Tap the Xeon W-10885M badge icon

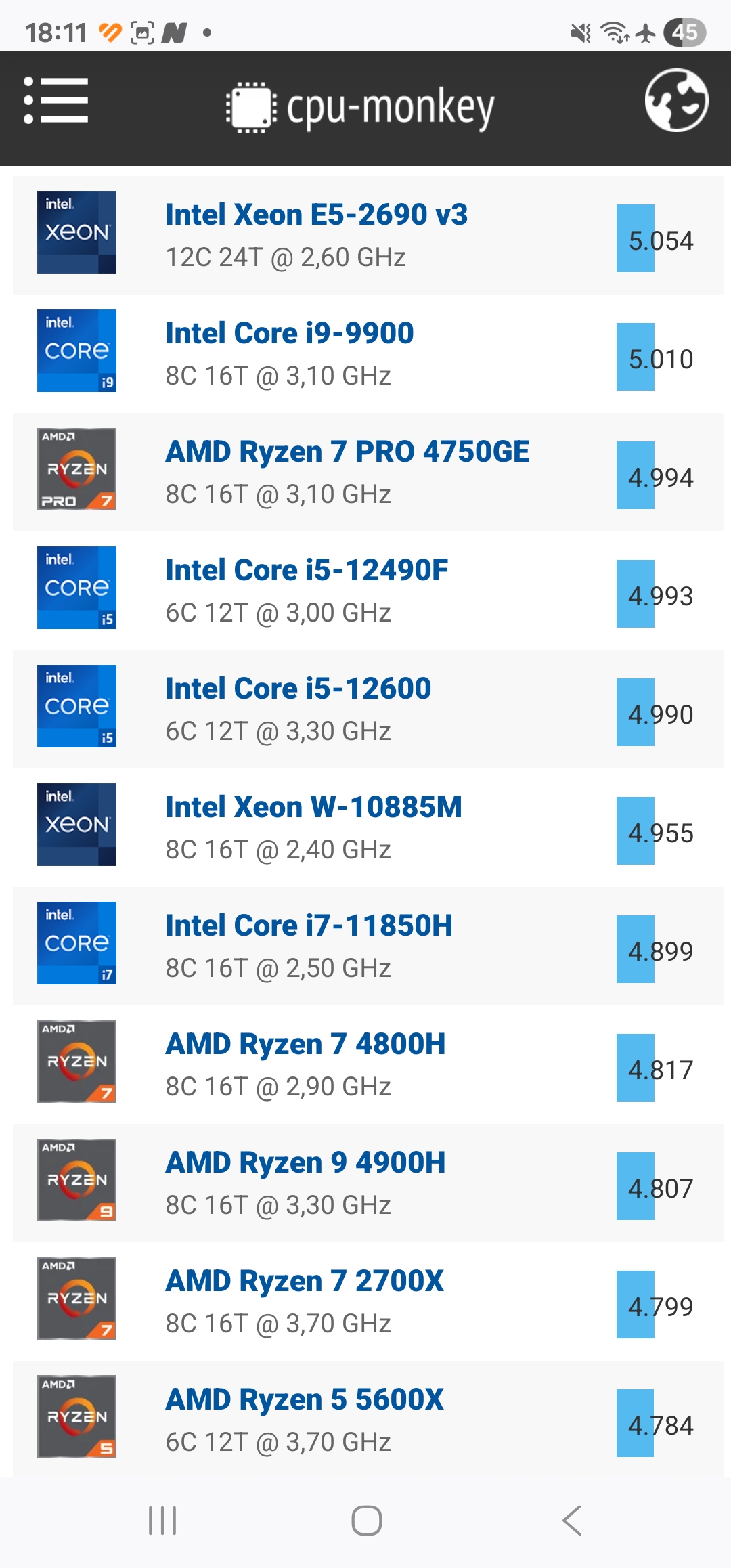coord(76,825)
